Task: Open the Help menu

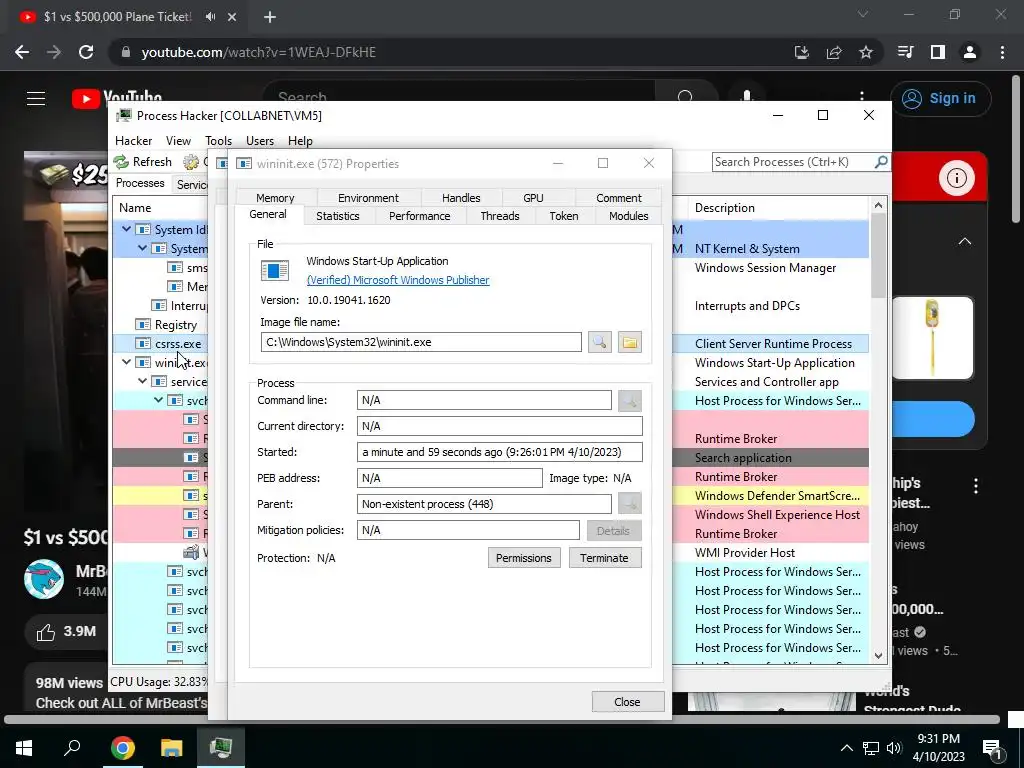Action: (300, 140)
